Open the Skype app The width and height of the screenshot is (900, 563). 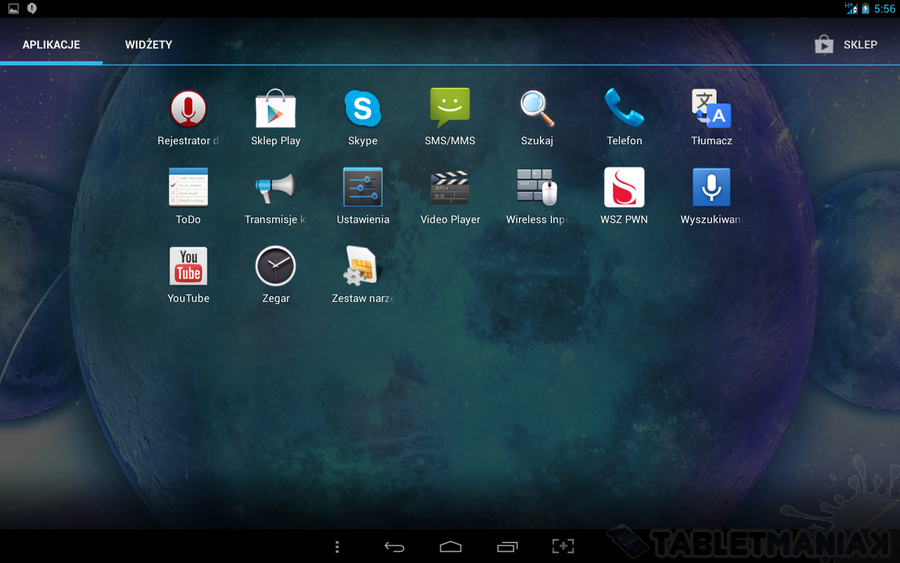click(x=363, y=117)
